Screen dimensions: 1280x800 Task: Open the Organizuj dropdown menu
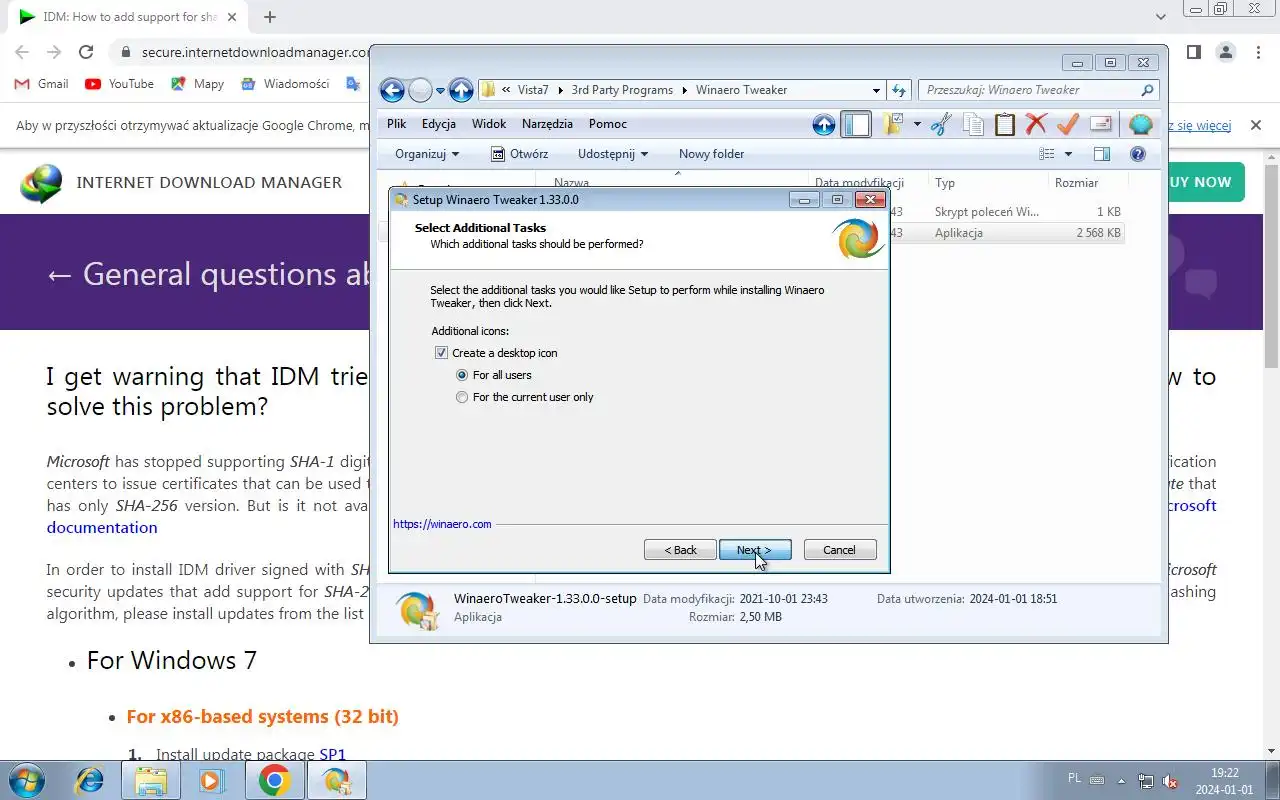[427, 154]
